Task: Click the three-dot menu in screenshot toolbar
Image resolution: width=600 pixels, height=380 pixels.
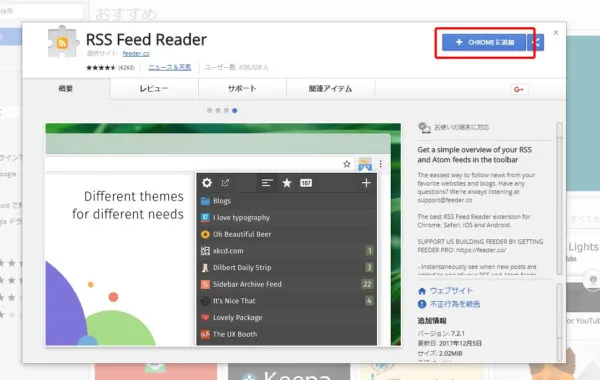Action: (x=381, y=164)
